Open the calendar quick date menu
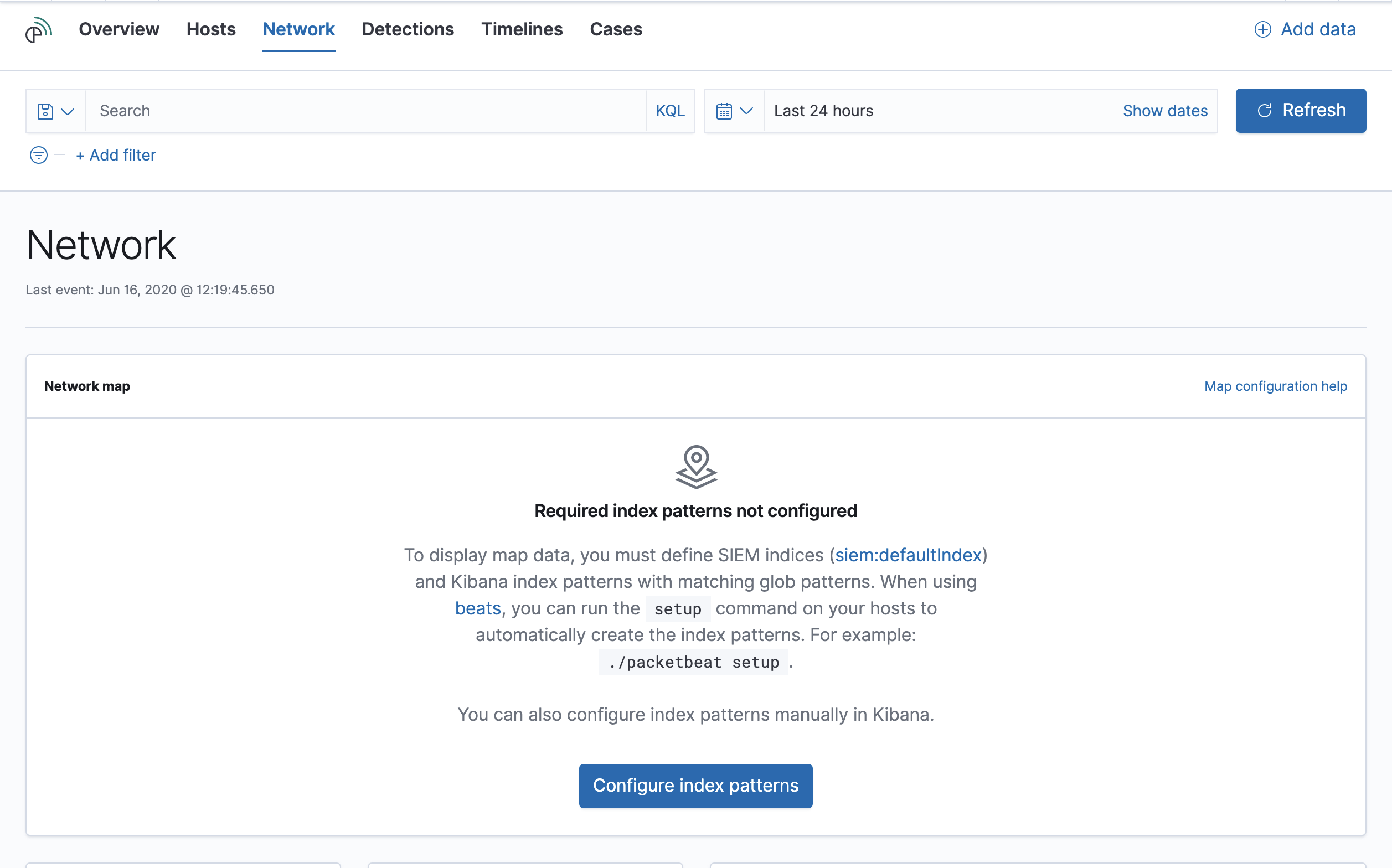The height and width of the screenshot is (868, 1392). pos(724,111)
